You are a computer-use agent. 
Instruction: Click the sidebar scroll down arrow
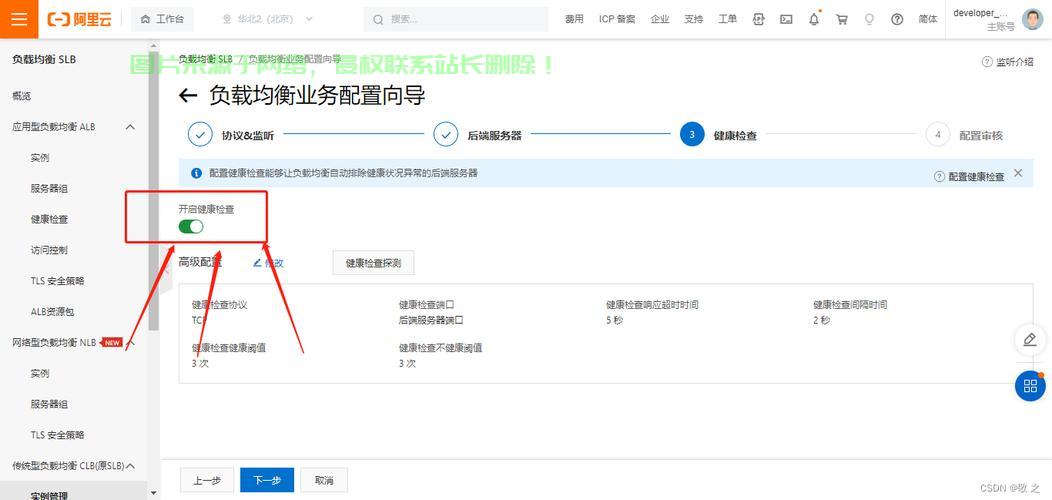154,494
